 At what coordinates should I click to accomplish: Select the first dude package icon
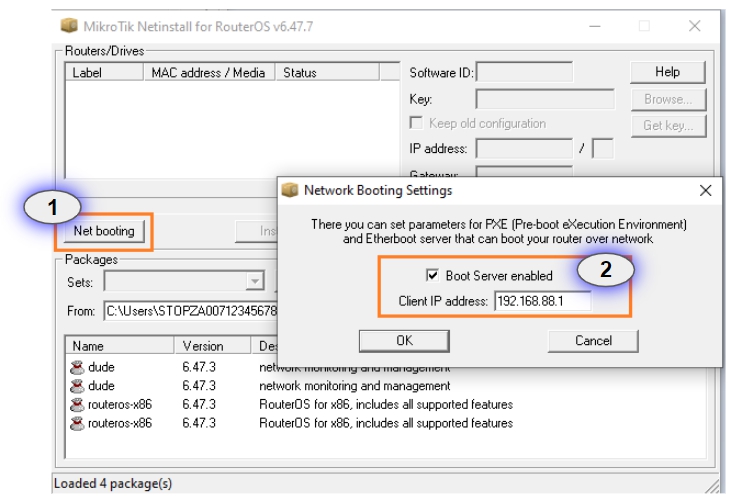[x=77, y=367]
